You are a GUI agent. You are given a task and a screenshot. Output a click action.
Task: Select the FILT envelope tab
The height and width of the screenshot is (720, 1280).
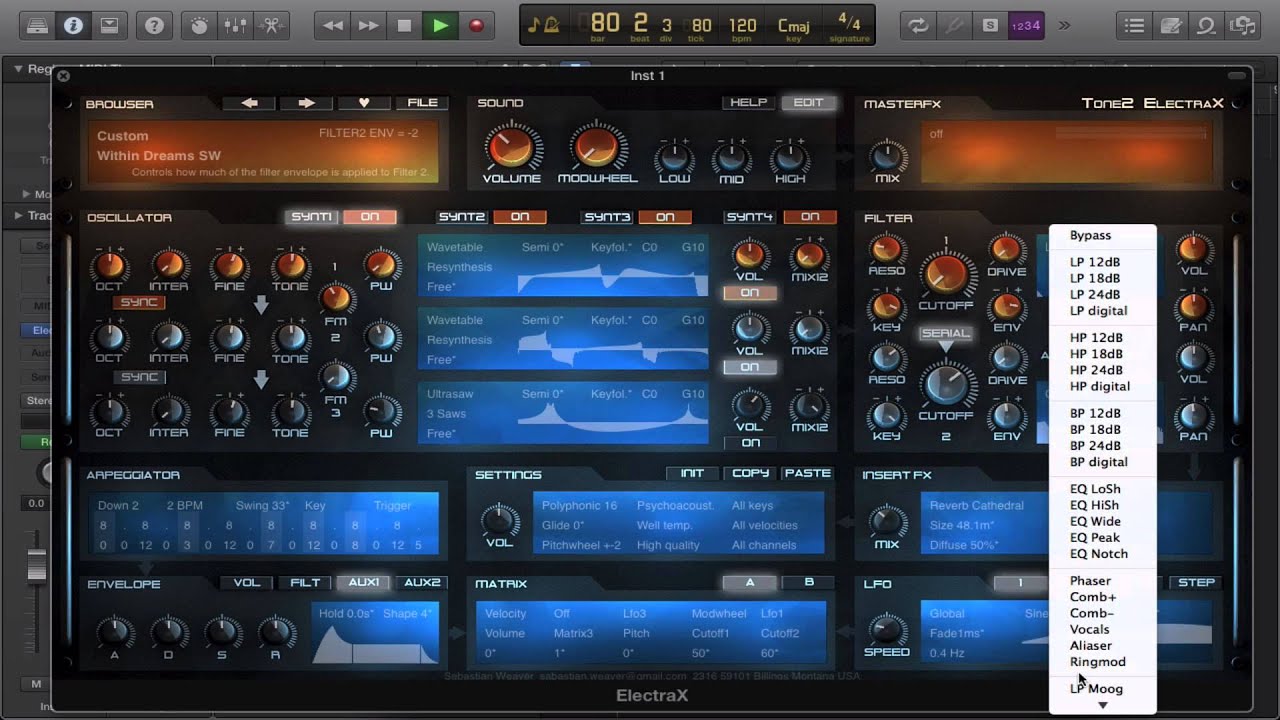tap(305, 583)
